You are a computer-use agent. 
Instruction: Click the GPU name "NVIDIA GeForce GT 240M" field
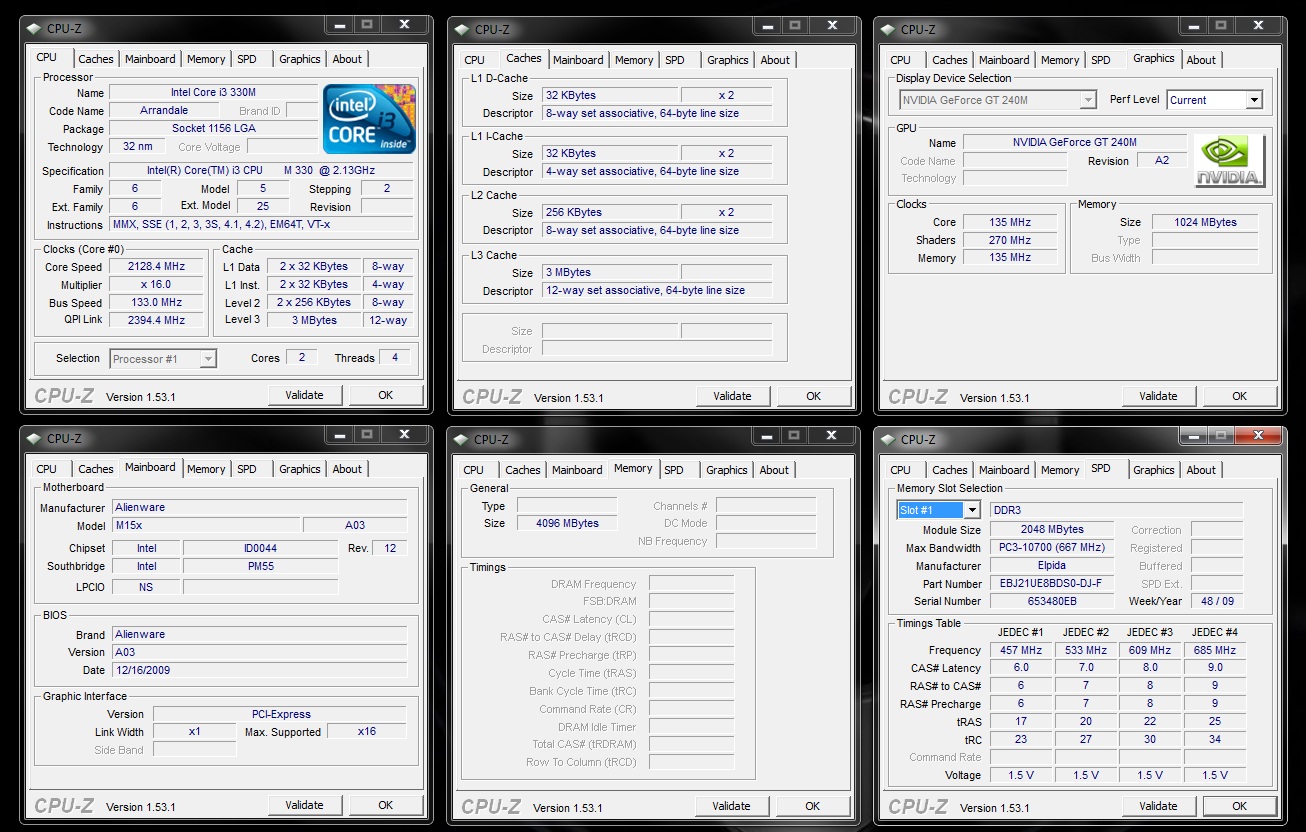1074,143
